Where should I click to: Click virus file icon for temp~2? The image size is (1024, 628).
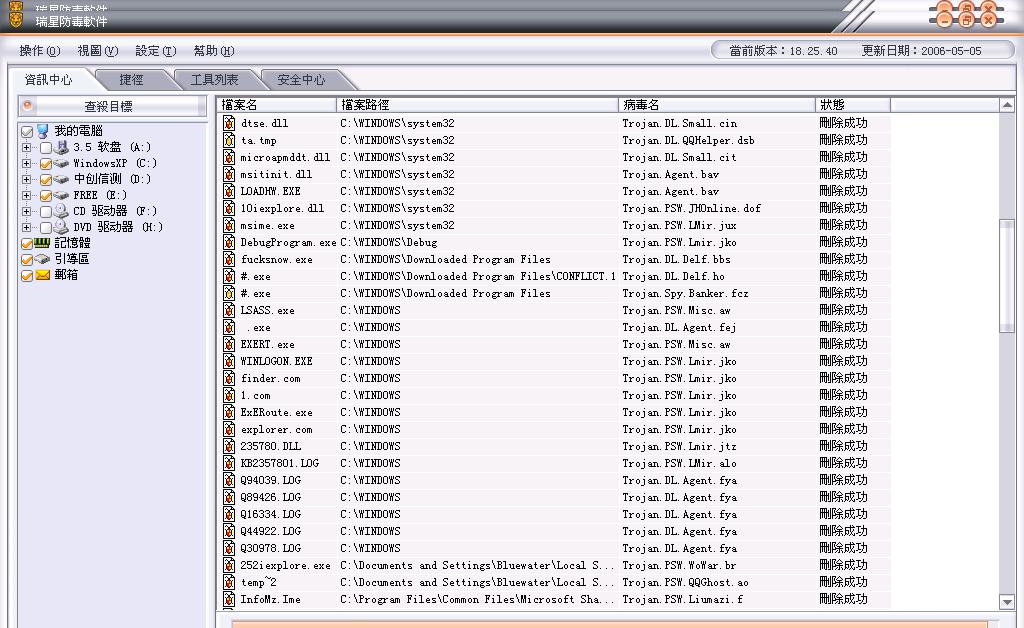pyautogui.click(x=229, y=582)
